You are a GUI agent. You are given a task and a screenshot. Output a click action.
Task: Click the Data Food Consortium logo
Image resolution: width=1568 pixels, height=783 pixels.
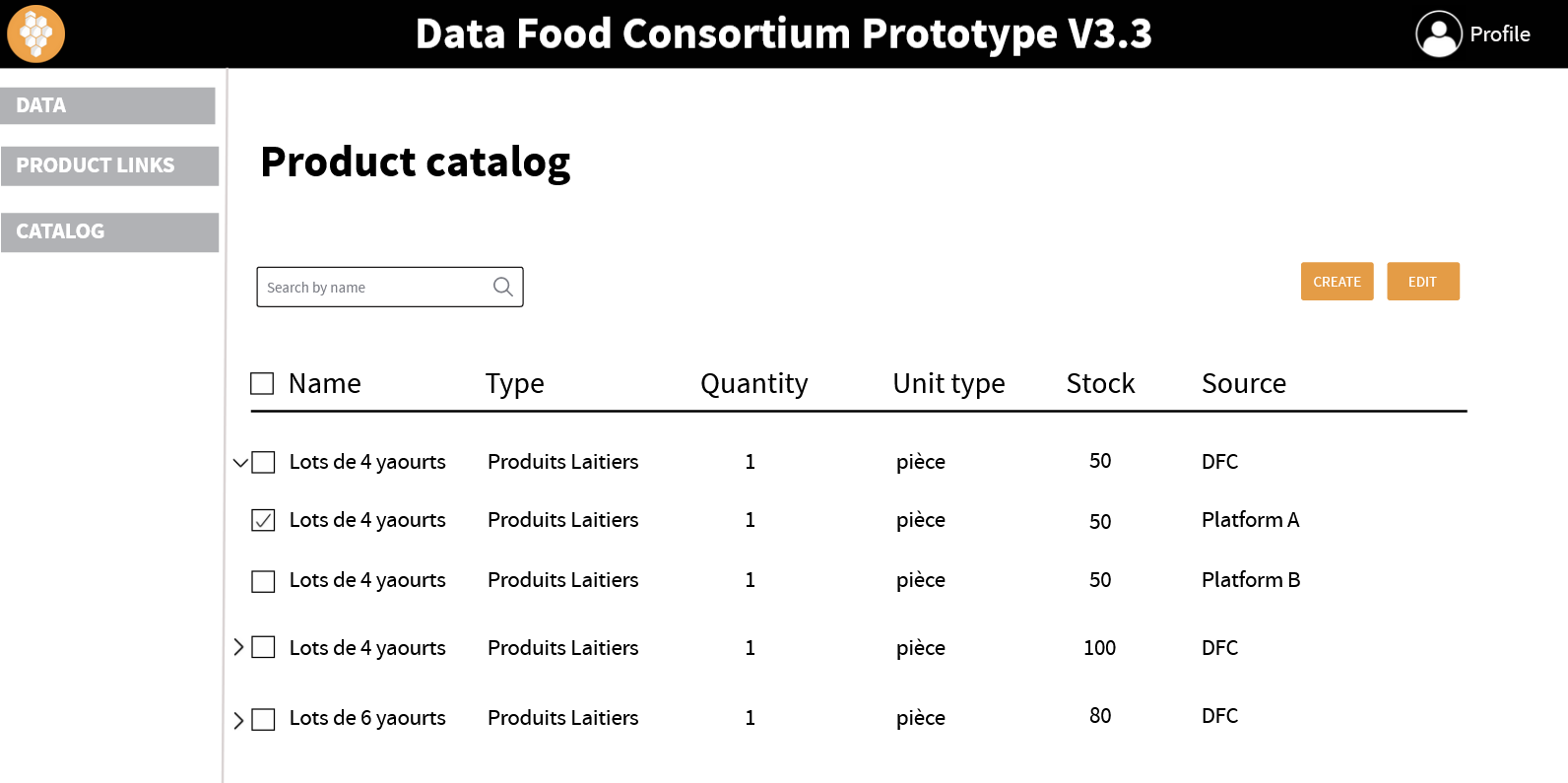pos(35,33)
